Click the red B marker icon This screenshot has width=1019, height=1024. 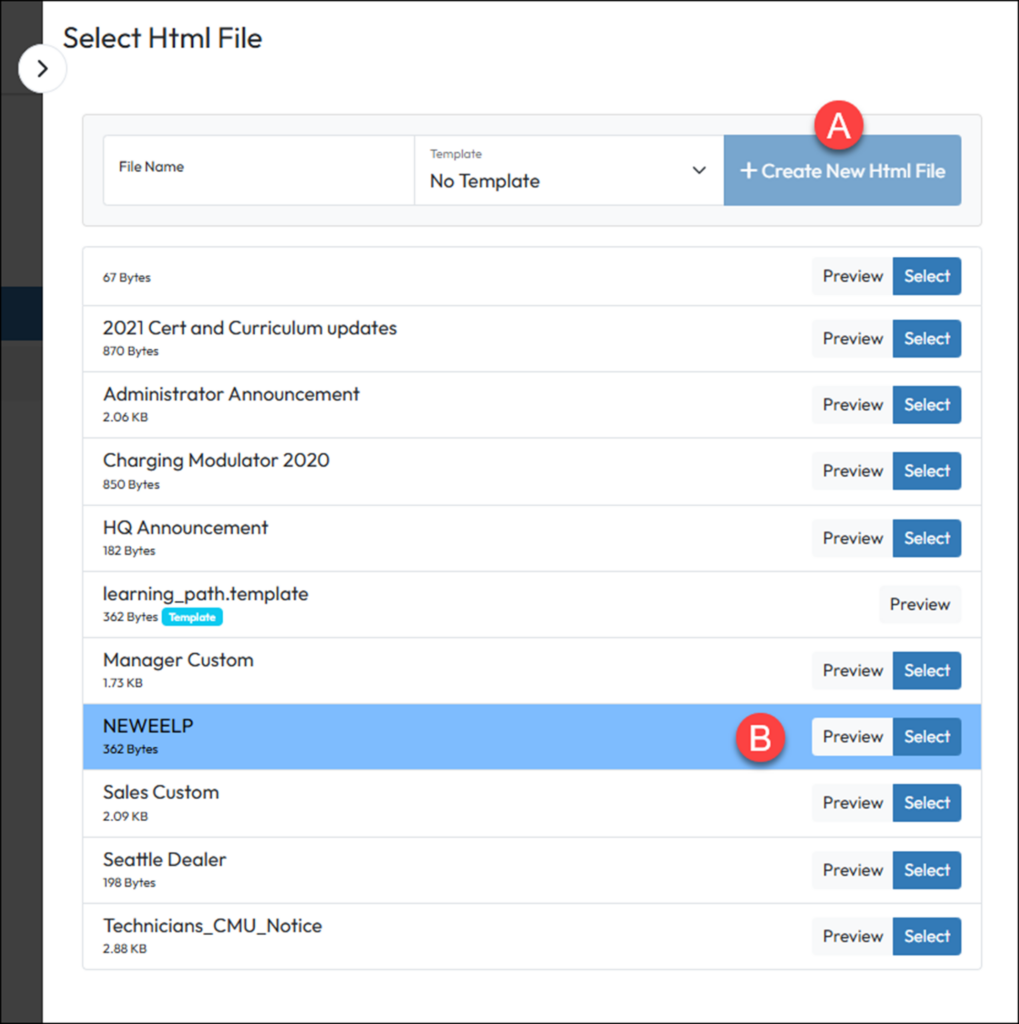[760, 738]
